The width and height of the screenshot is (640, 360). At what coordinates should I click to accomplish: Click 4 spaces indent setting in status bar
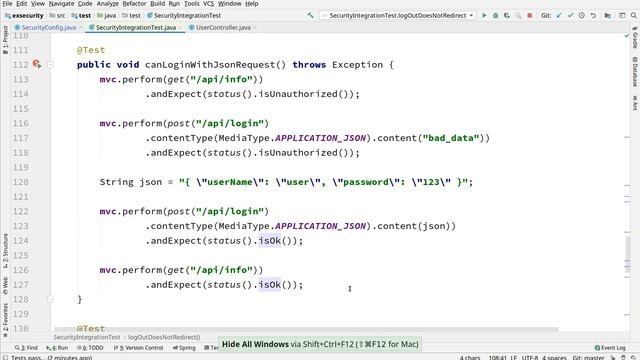[x=554, y=357]
